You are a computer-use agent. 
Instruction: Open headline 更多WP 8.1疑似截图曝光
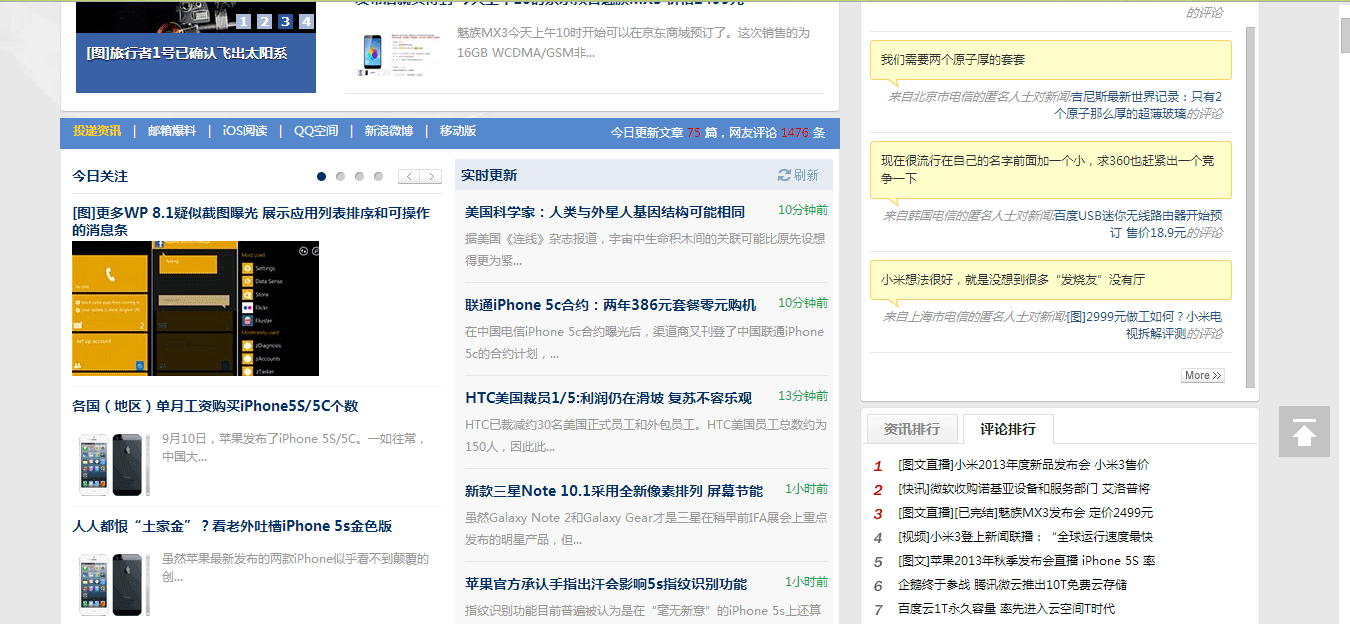pyautogui.click(x=251, y=221)
